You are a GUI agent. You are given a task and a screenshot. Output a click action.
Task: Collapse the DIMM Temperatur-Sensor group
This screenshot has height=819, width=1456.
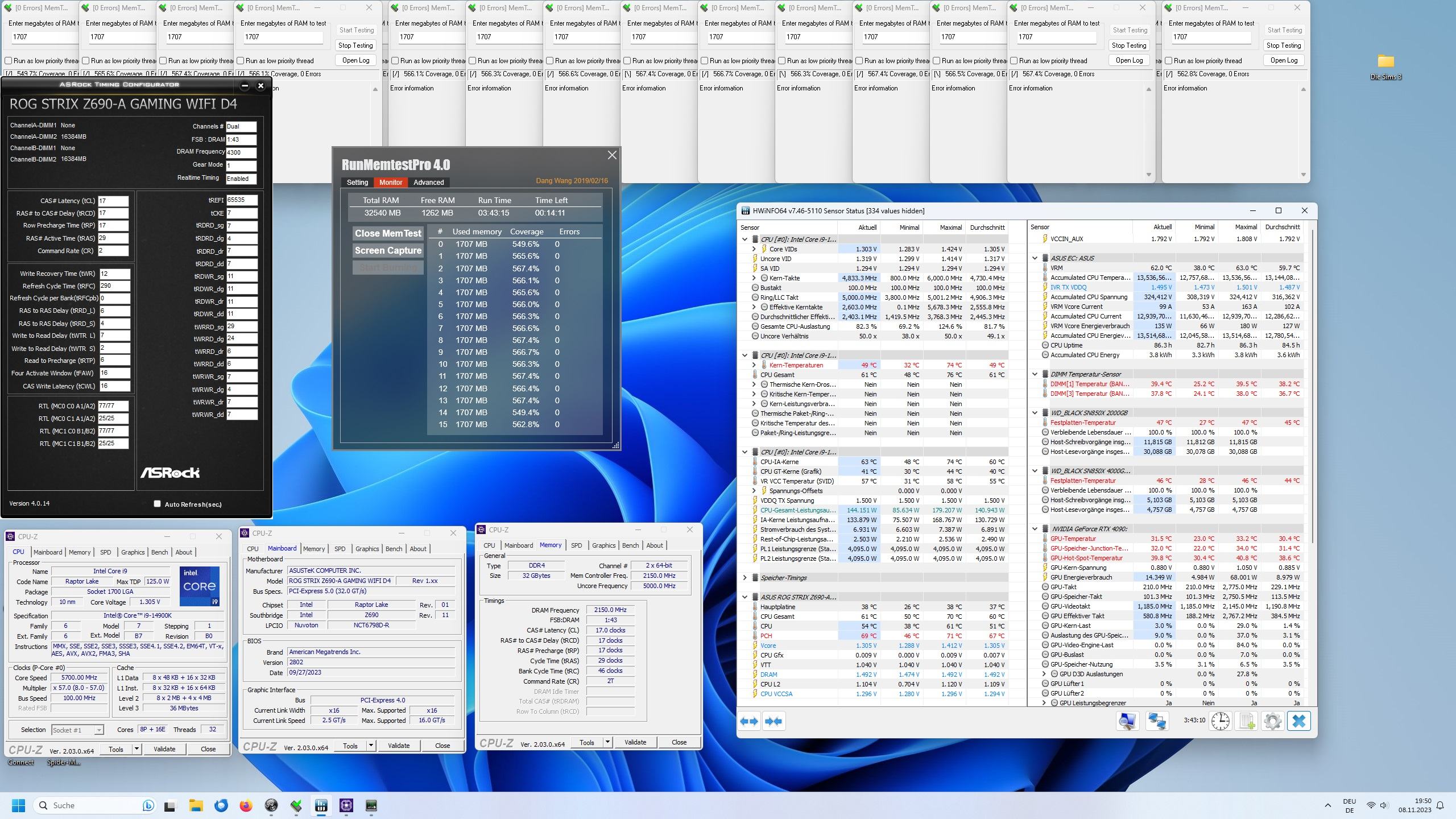coord(1035,374)
